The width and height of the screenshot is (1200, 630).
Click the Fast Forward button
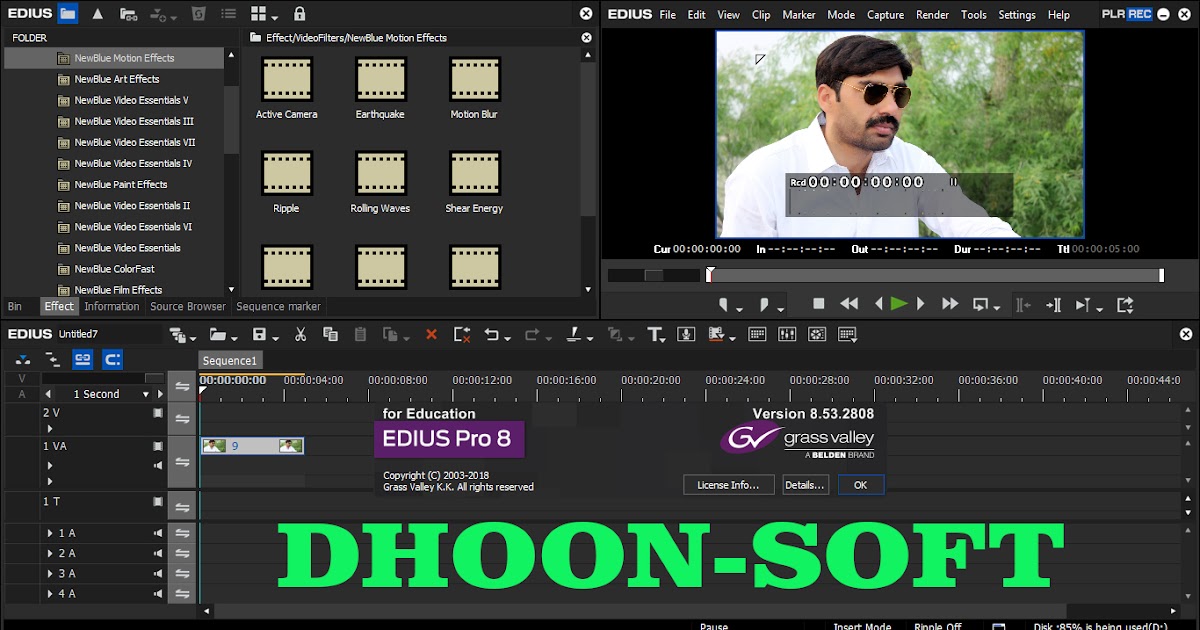[950, 304]
